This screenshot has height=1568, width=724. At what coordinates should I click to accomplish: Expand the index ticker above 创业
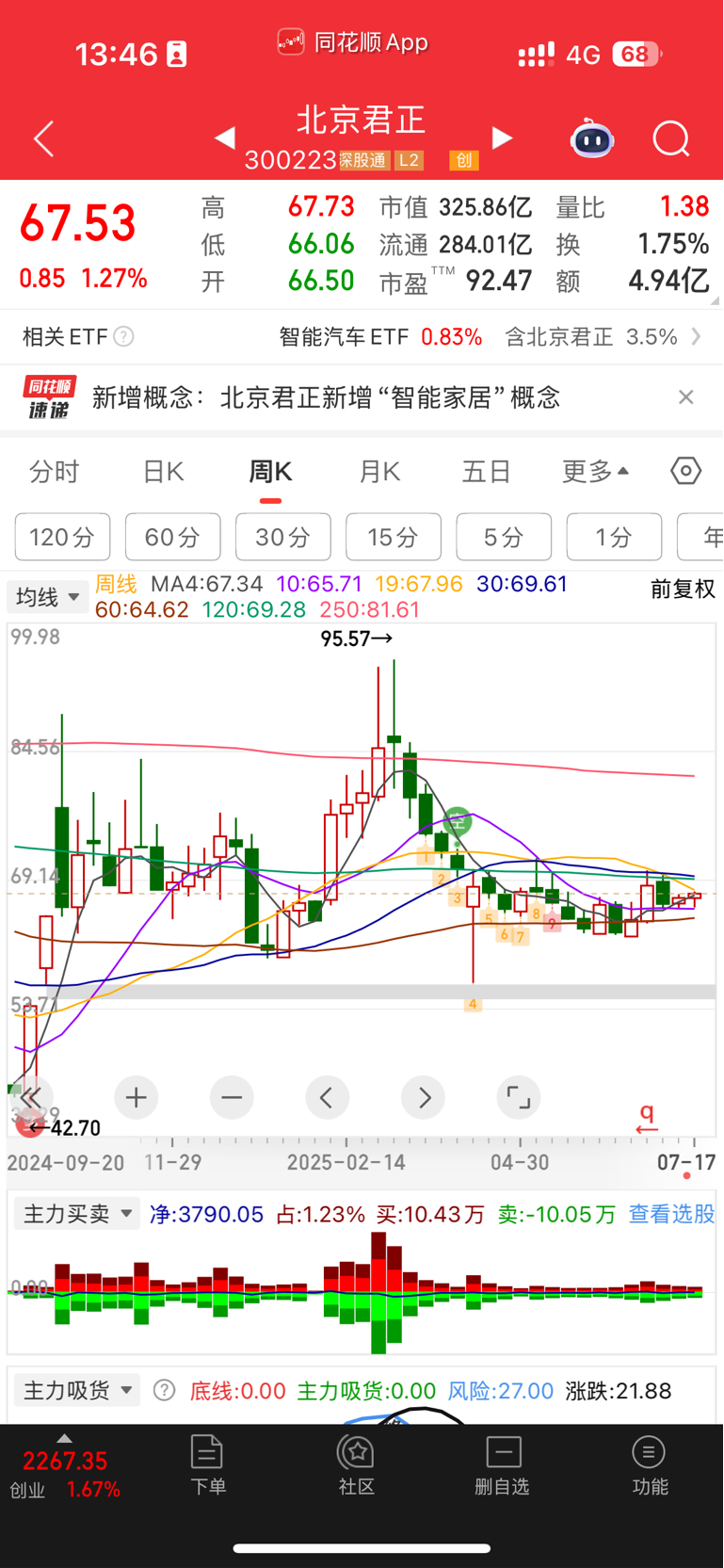[x=64, y=1438]
